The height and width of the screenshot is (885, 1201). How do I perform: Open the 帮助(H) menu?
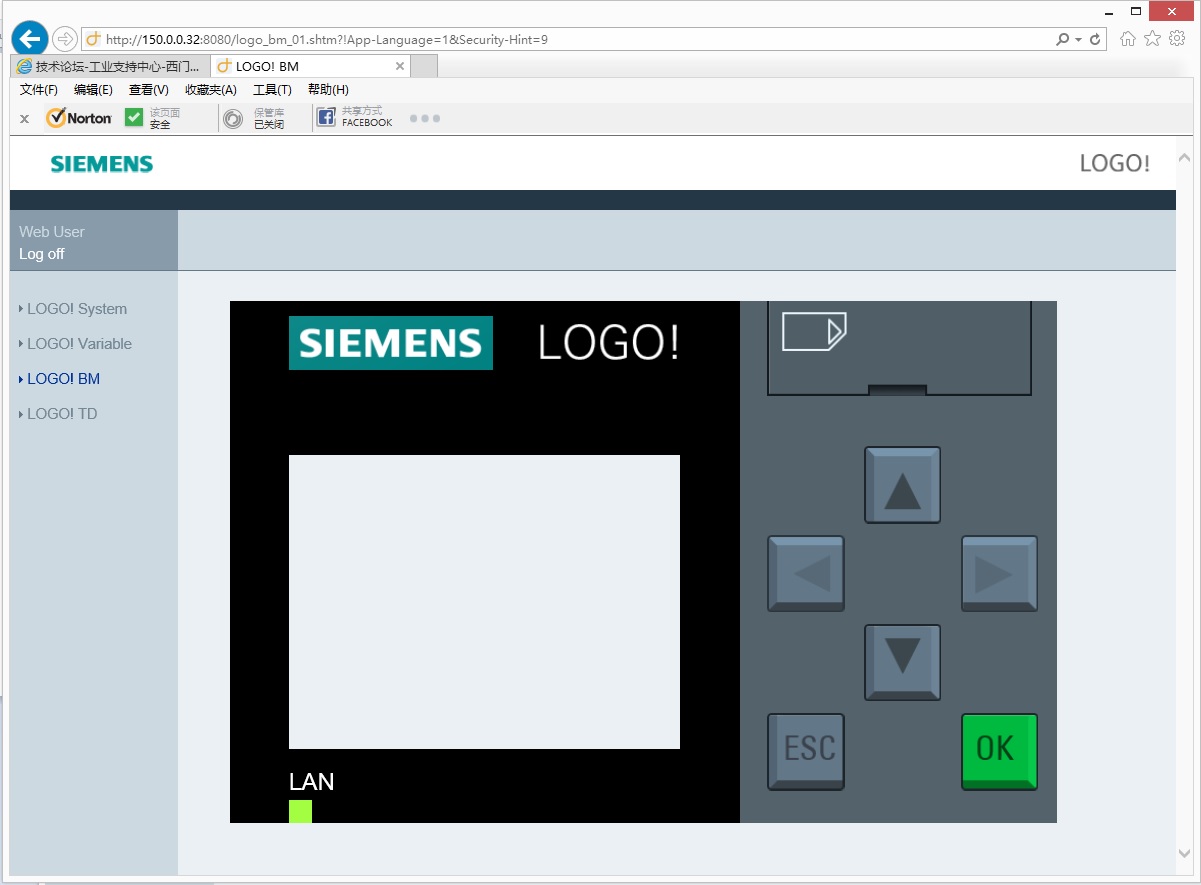[x=328, y=90]
